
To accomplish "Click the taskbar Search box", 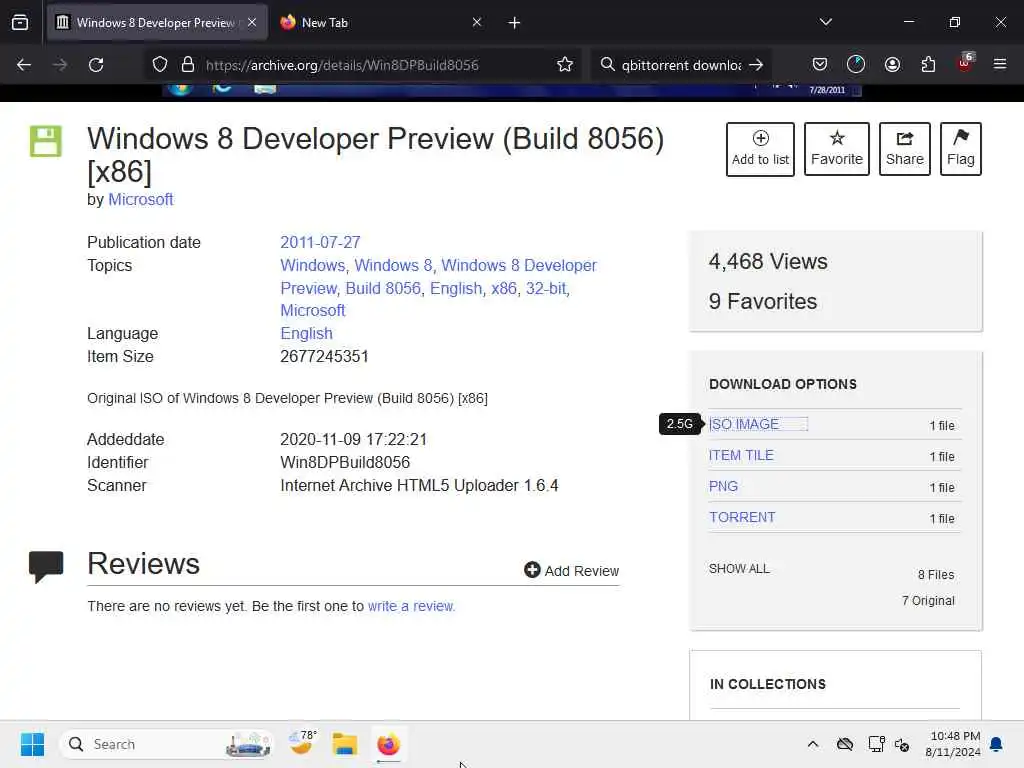I will [167, 744].
